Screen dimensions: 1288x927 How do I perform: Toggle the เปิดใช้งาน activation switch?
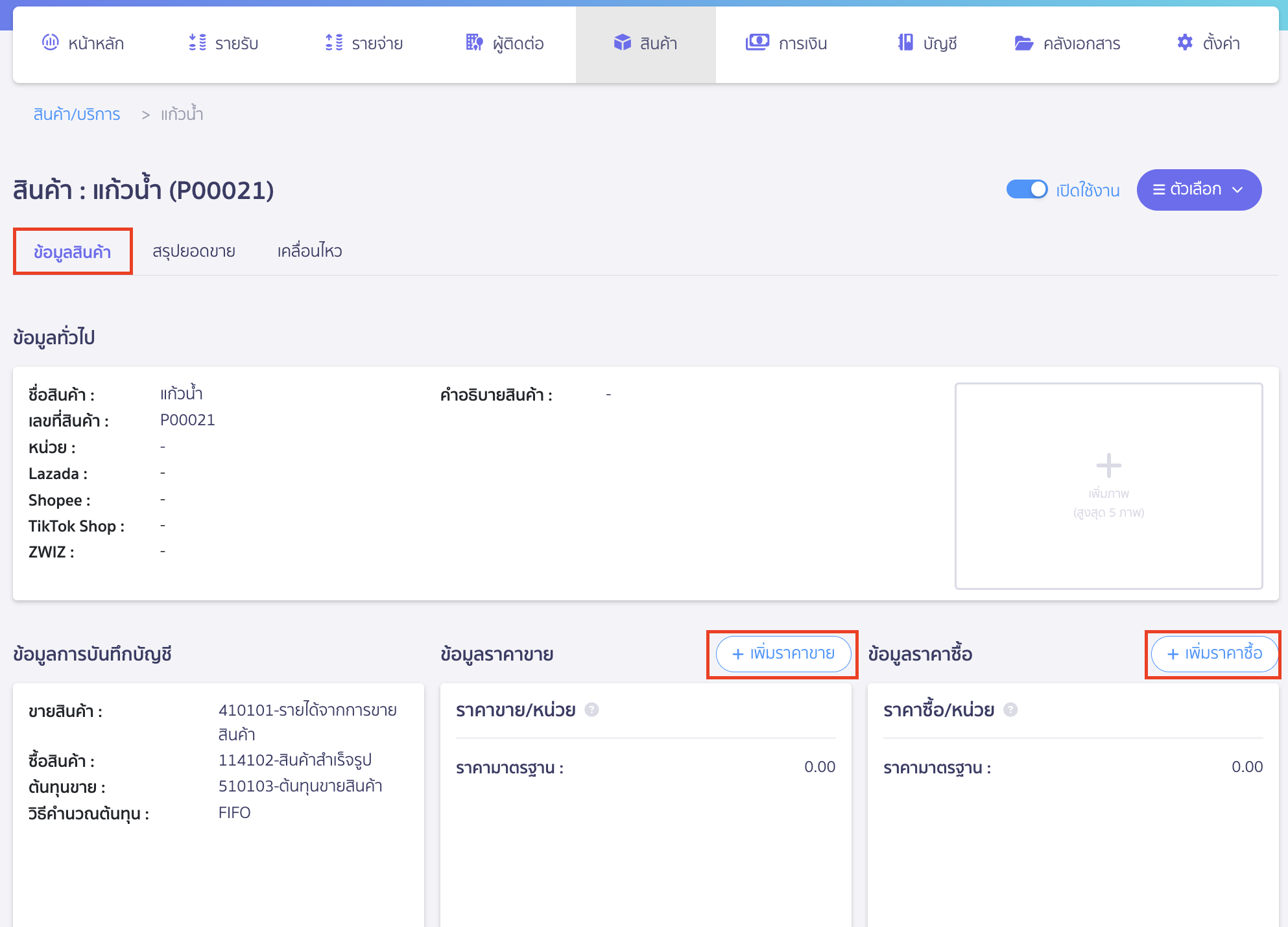click(x=1027, y=189)
